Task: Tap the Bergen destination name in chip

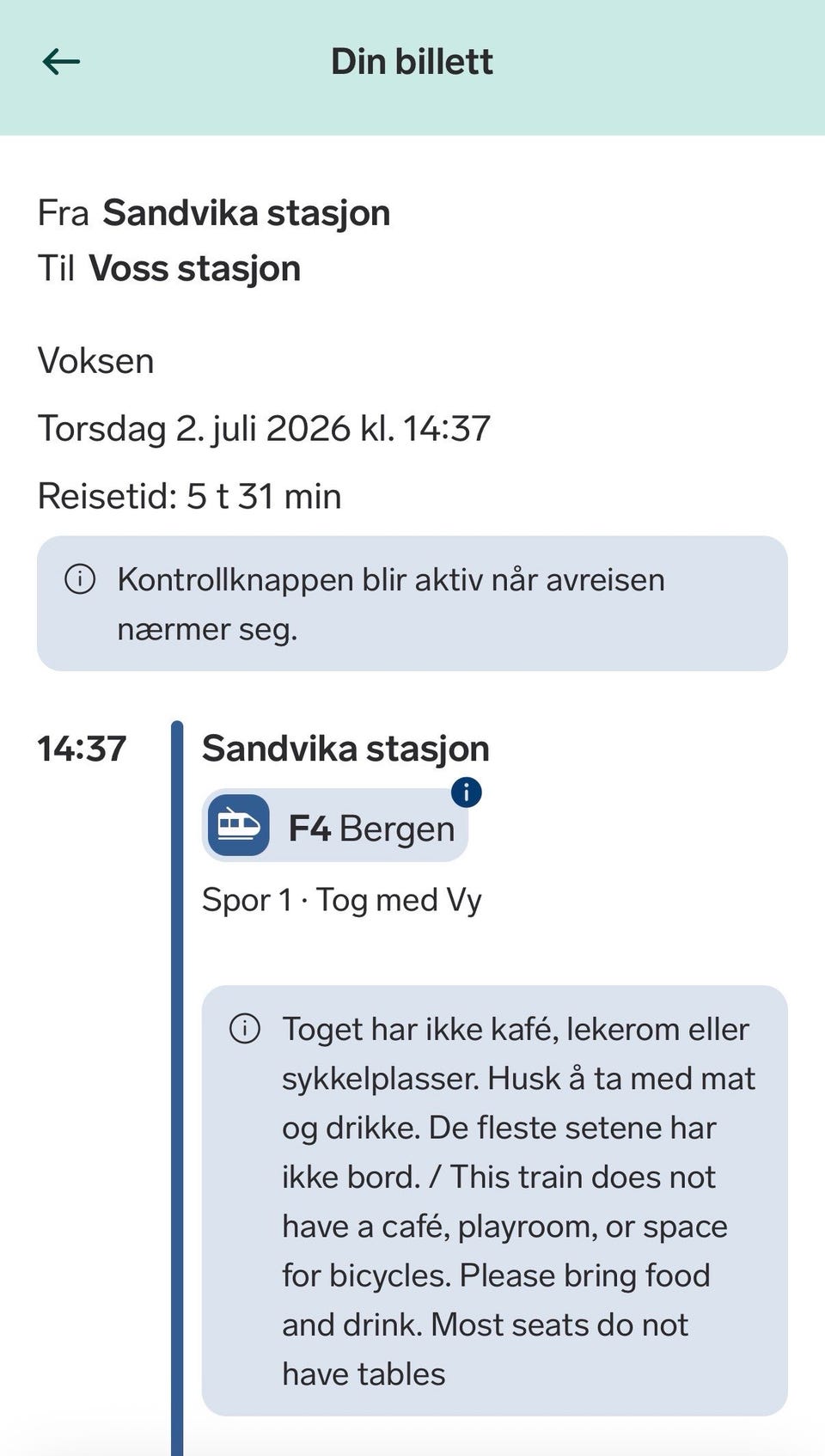Action: (x=397, y=829)
